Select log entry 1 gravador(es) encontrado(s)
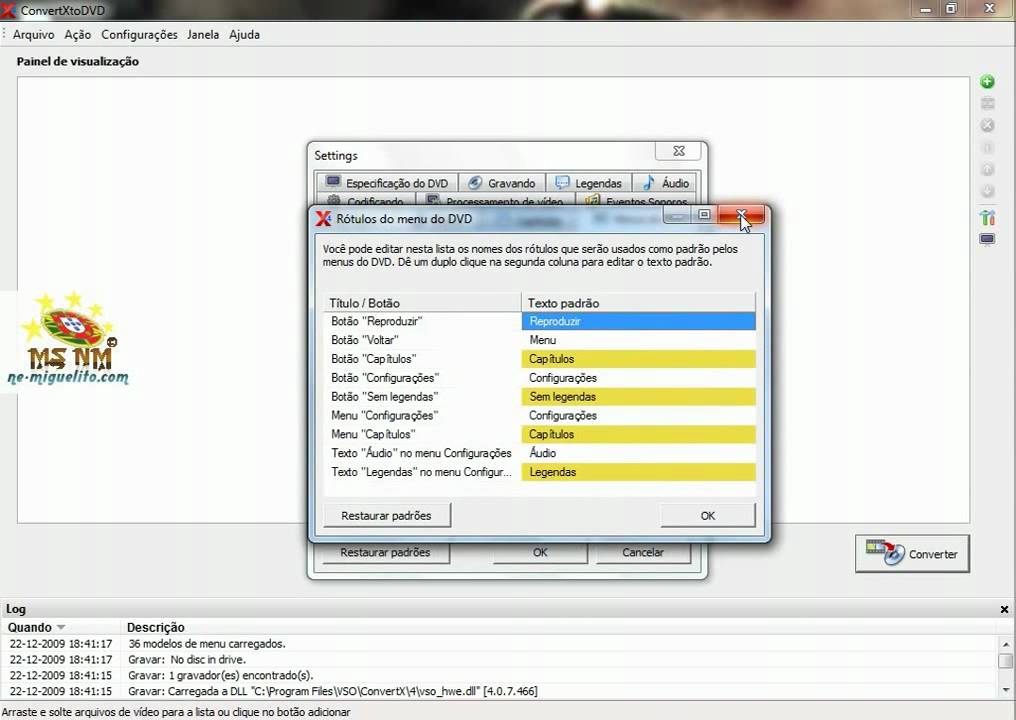This screenshot has height=720, width=1016. [499, 675]
